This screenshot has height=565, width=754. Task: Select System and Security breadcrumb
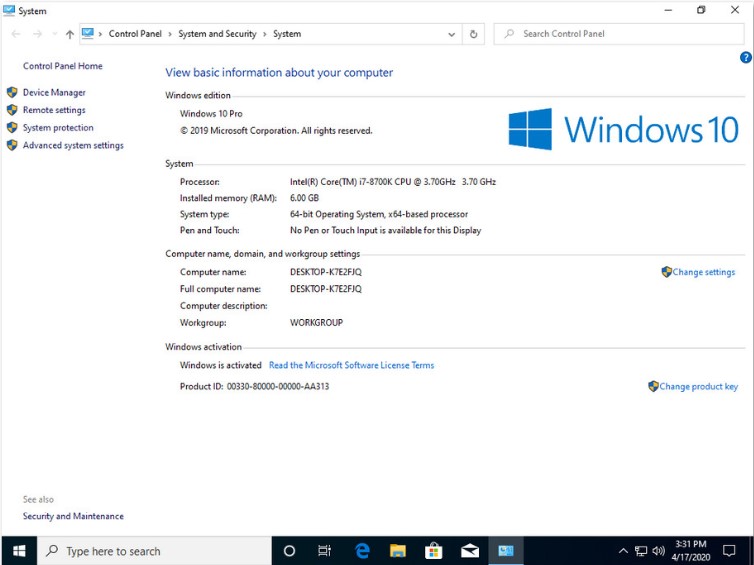pyautogui.click(x=217, y=34)
